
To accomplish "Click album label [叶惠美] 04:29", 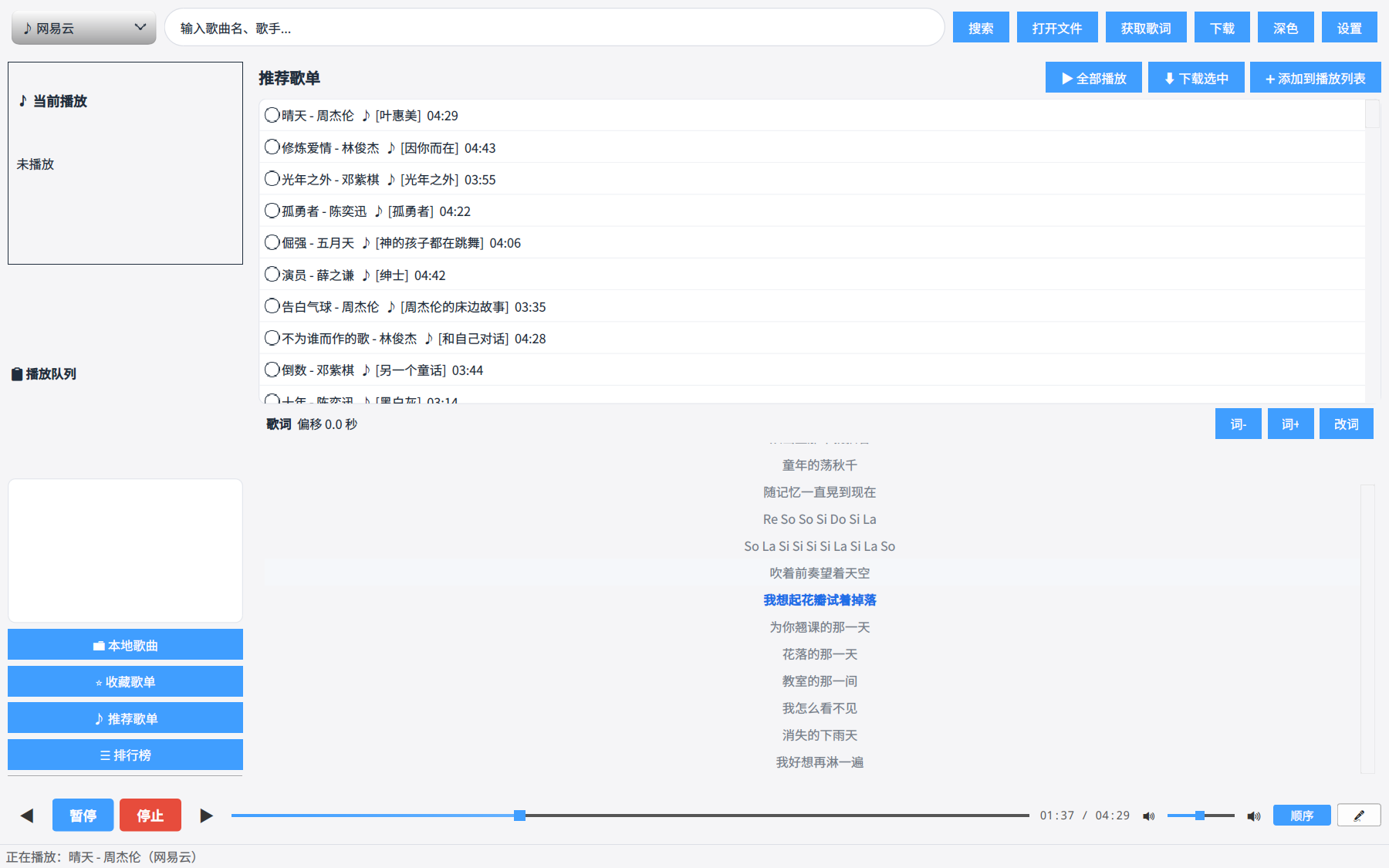I will (x=417, y=115).
